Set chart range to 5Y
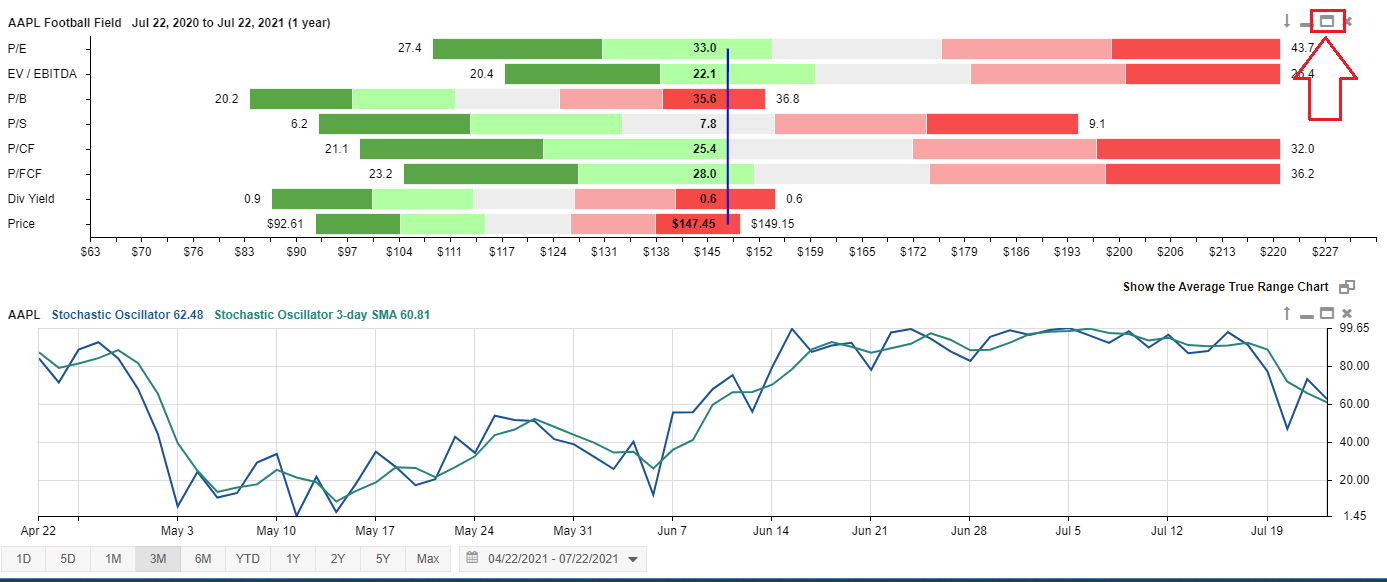 [x=383, y=559]
